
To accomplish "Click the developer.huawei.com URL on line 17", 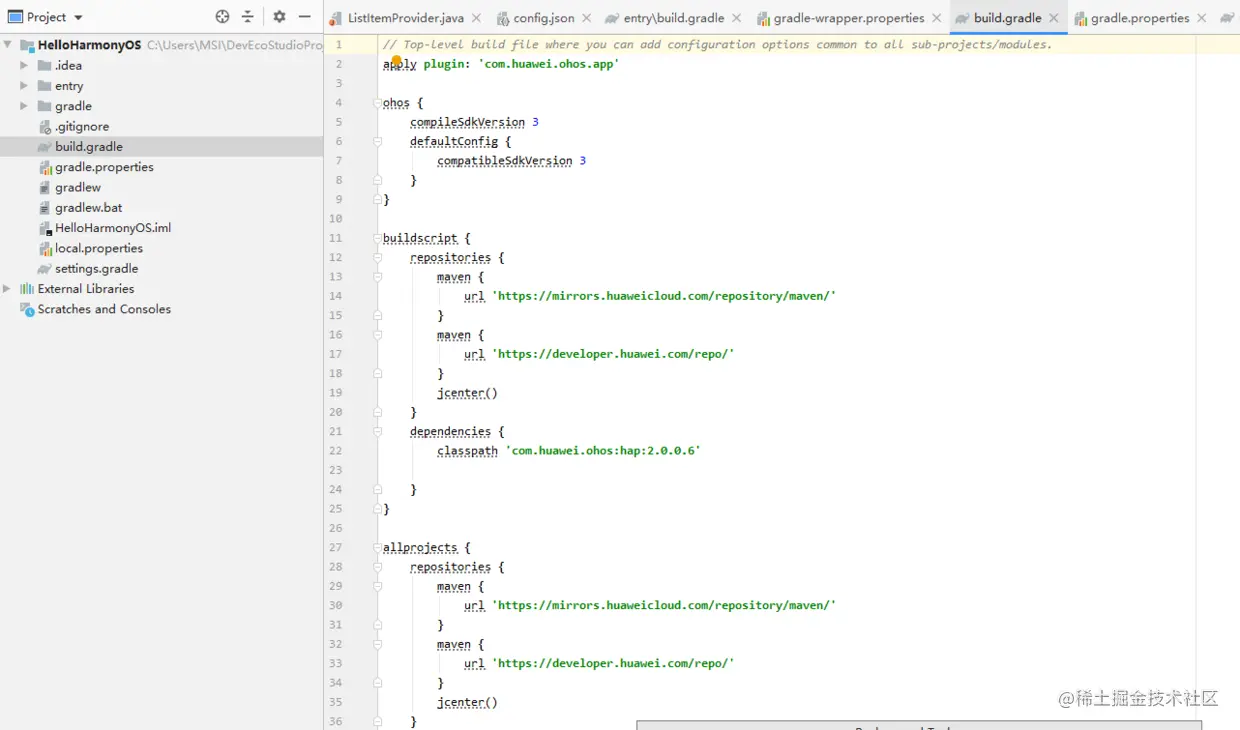I will [x=613, y=354].
